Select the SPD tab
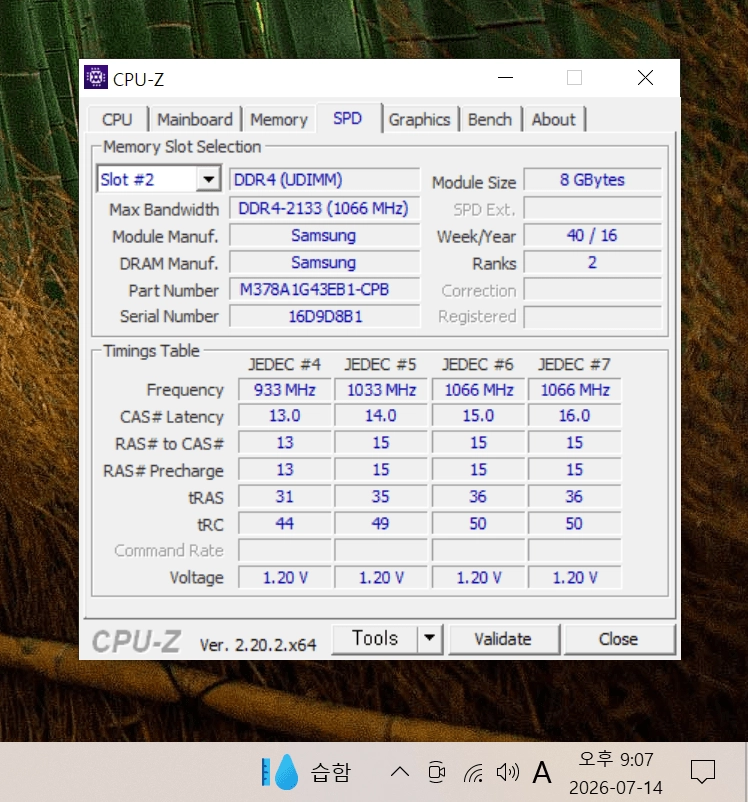 click(x=347, y=118)
